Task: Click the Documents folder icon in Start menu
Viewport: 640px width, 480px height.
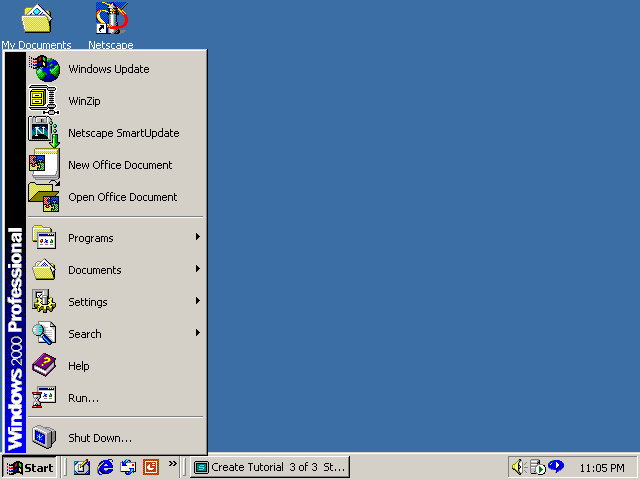Action: coord(44,269)
